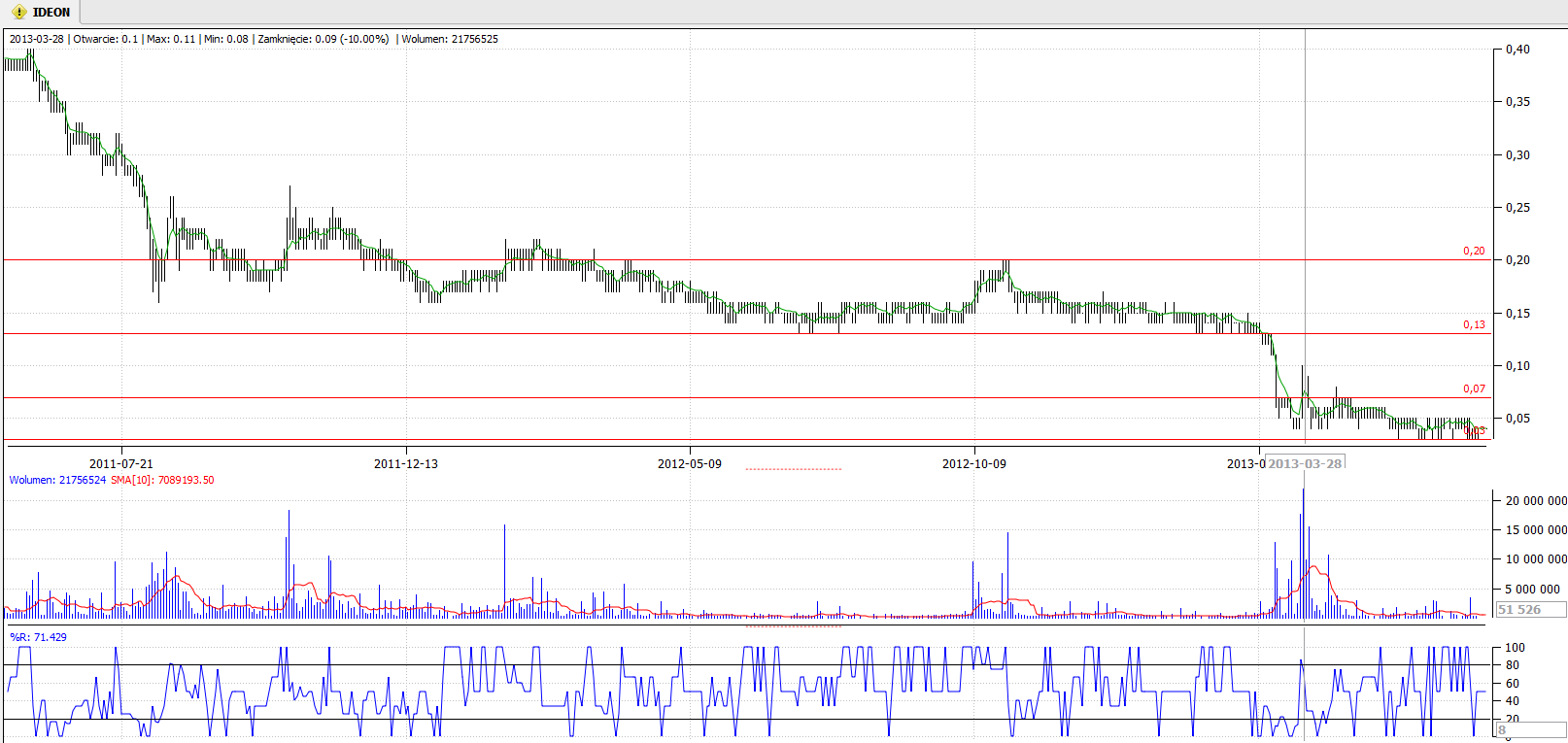Click the 0,25 price axis label

click(1517, 208)
